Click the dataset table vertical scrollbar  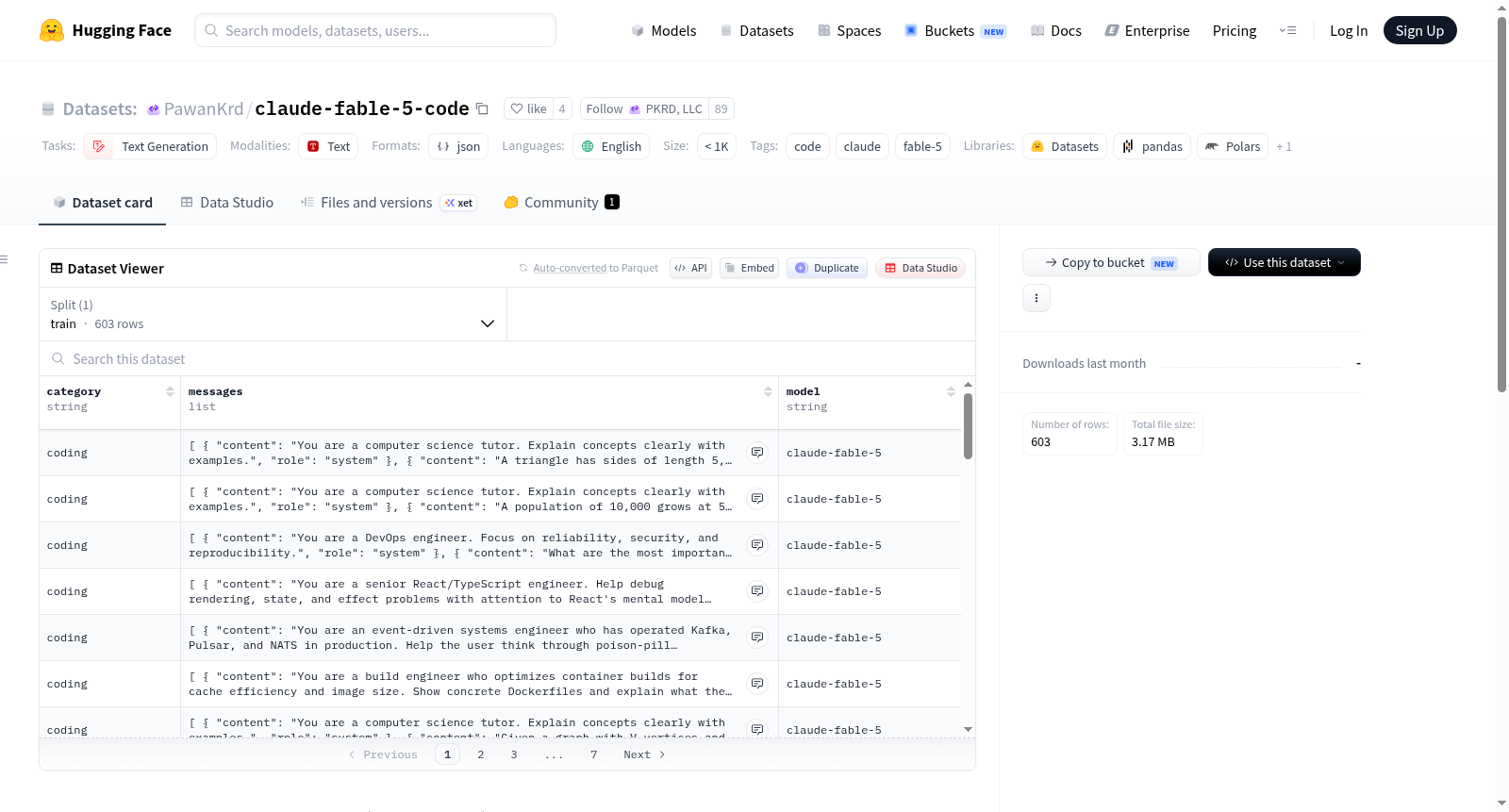(x=968, y=426)
